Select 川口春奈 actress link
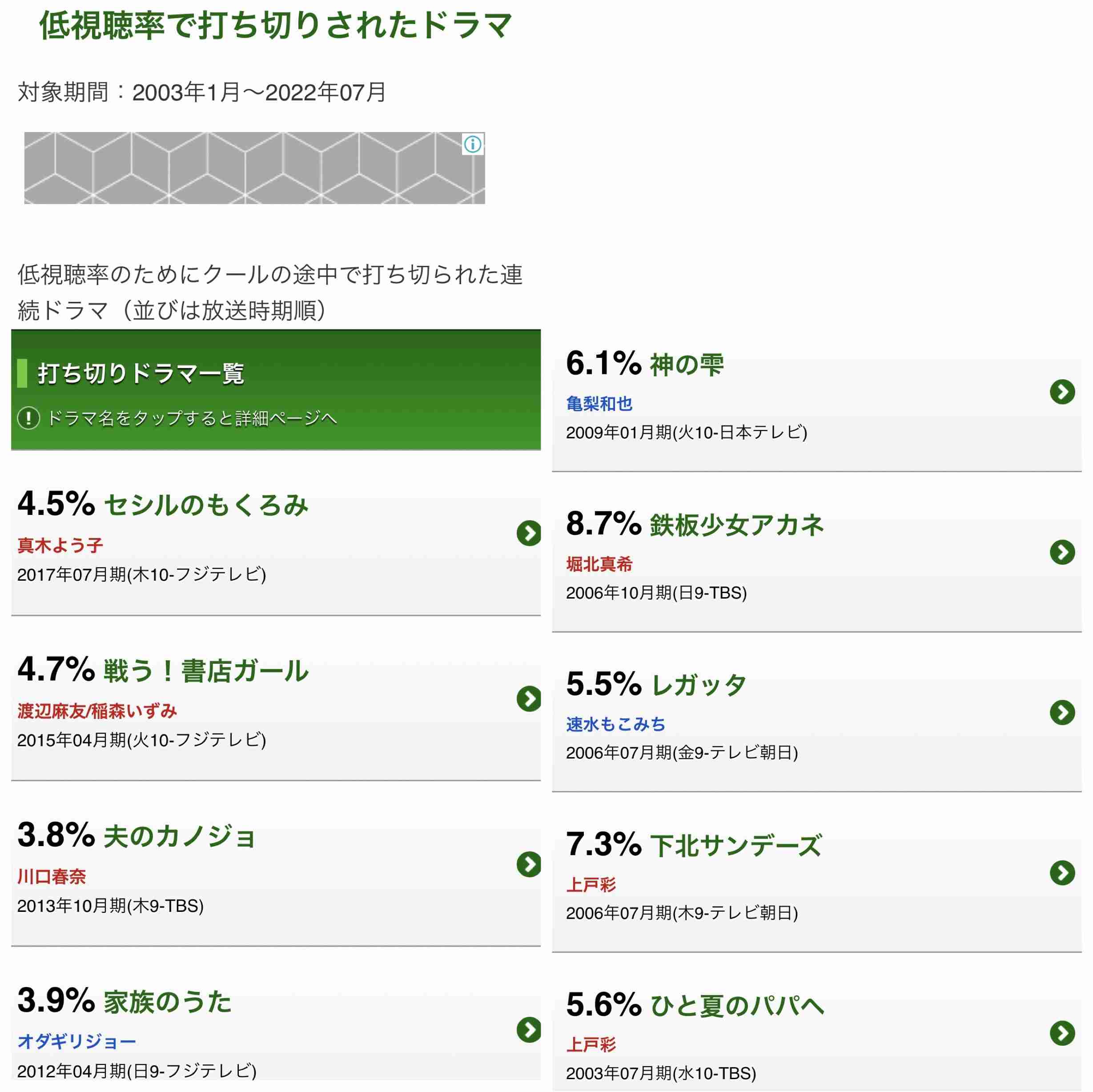This screenshot has height=1092, width=1093. point(52,876)
